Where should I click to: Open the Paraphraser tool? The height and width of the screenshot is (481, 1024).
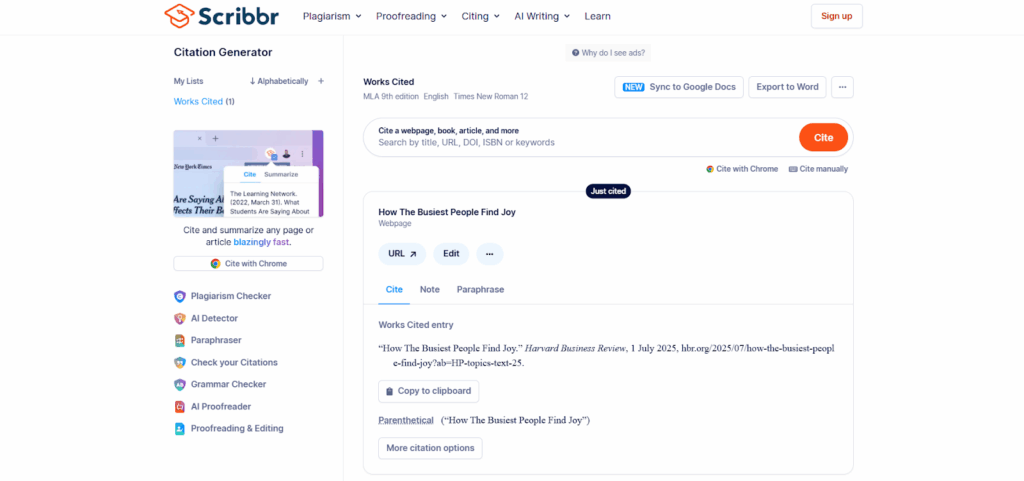[208, 340]
